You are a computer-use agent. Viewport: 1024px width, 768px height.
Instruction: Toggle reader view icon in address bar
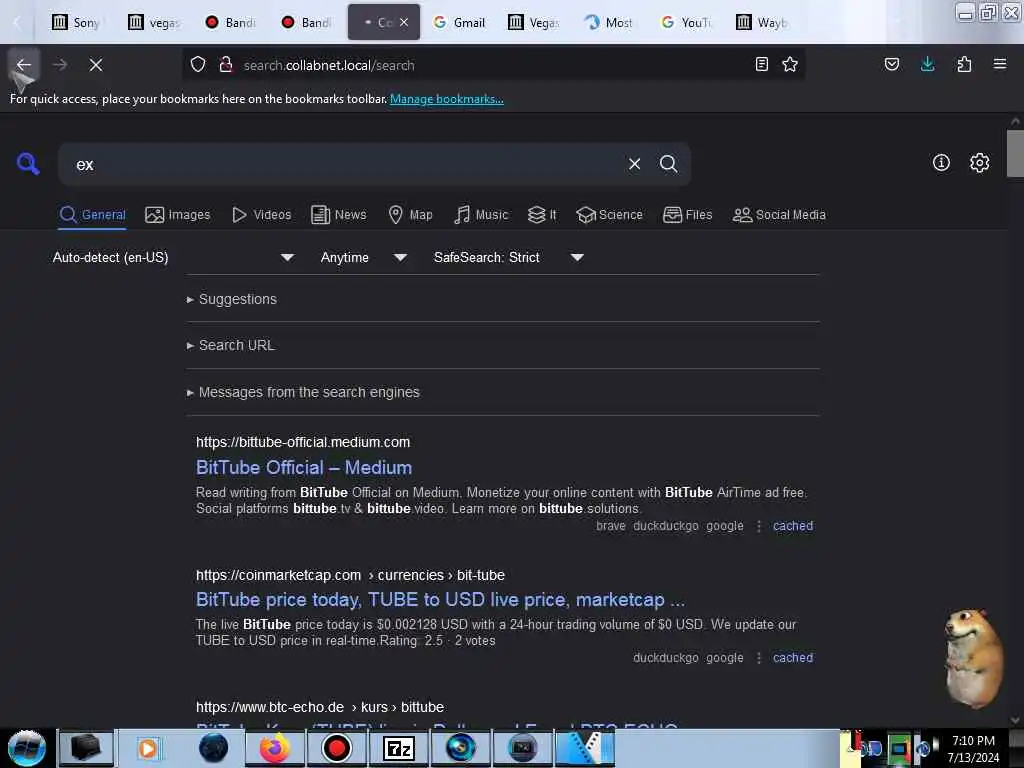tap(761, 64)
